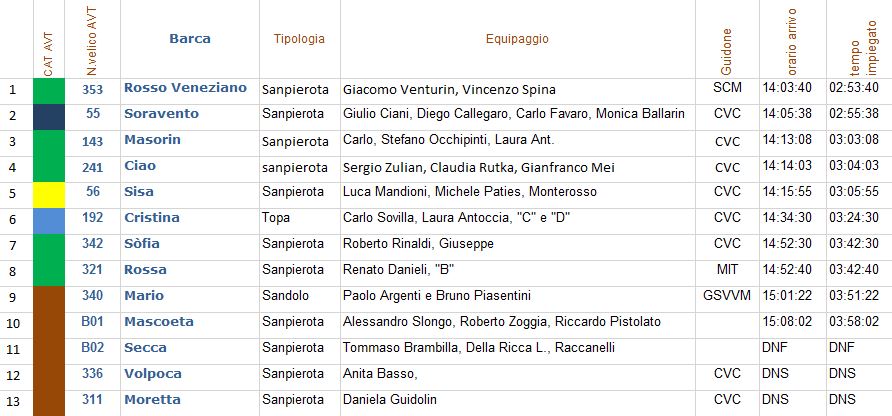Select the Topa typology cell
This screenshot has height=416, width=892.
pos(300,221)
